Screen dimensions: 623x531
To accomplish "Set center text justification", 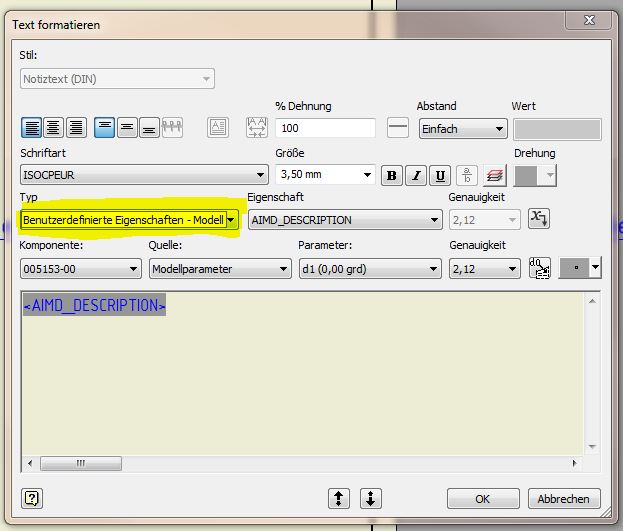I will tap(53, 128).
